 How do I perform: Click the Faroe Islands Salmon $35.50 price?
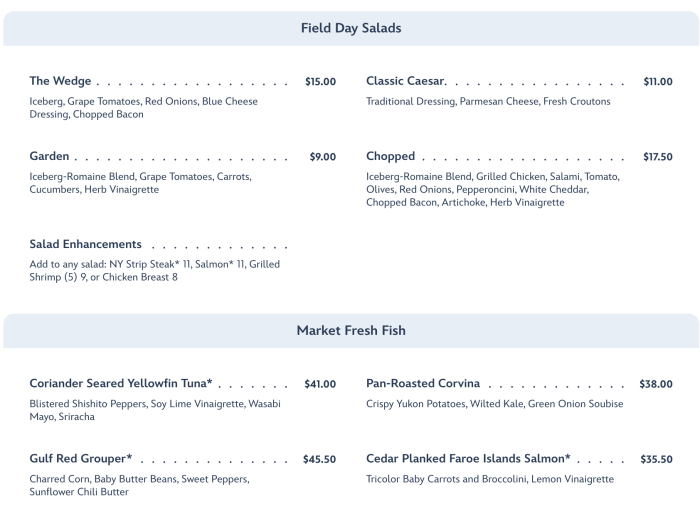[x=656, y=460]
